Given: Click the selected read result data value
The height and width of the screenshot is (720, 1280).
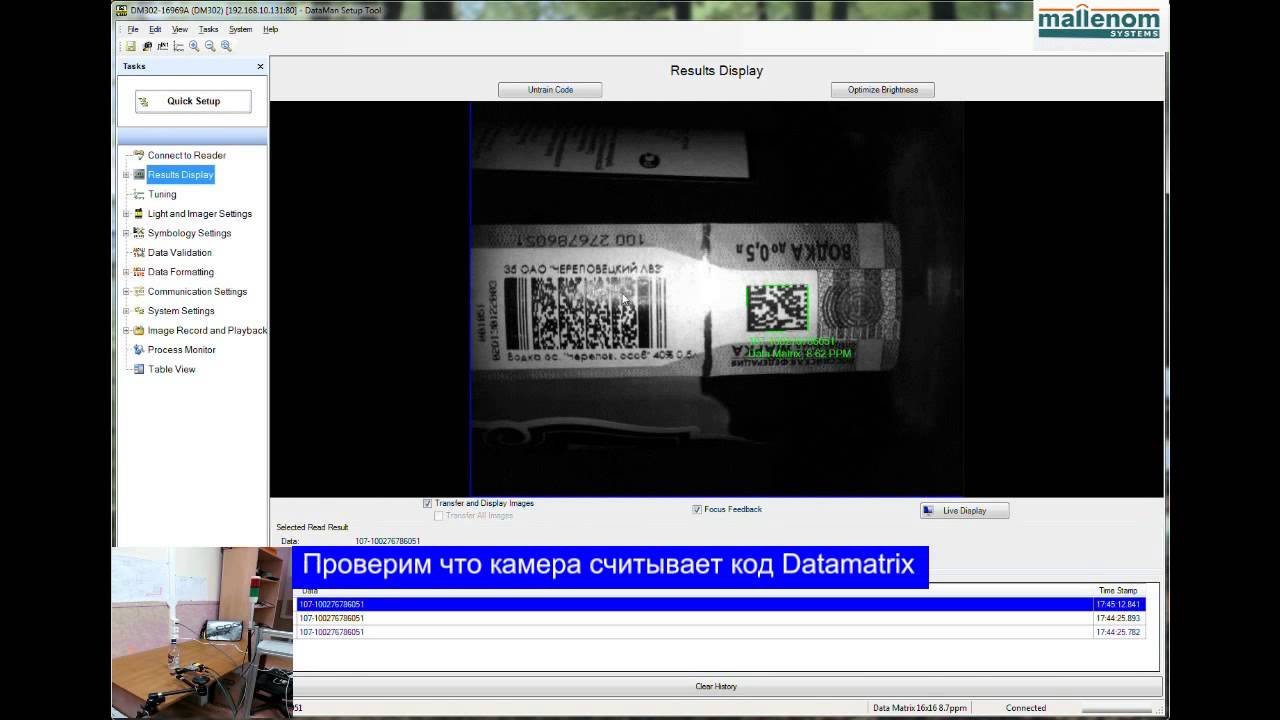Looking at the screenshot, I should [388, 541].
